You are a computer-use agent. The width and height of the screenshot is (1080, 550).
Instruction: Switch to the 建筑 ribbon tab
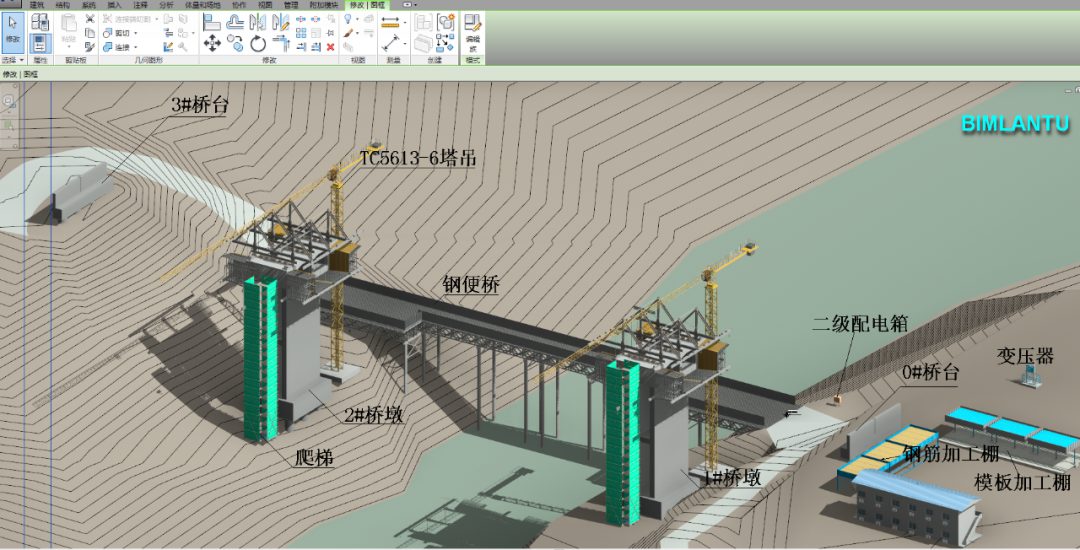click(x=37, y=5)
